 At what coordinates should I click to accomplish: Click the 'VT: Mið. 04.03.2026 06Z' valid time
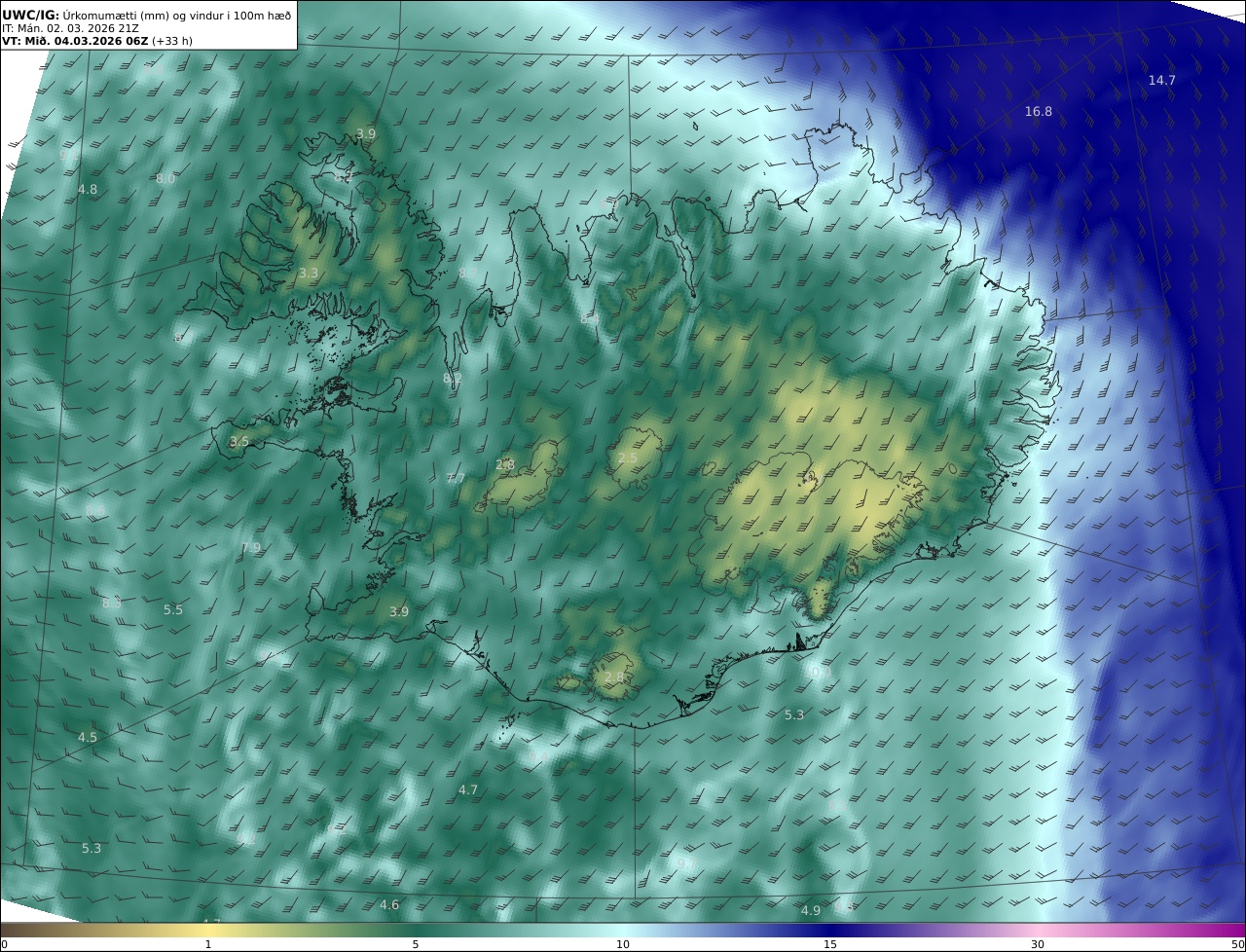point(75,41)
